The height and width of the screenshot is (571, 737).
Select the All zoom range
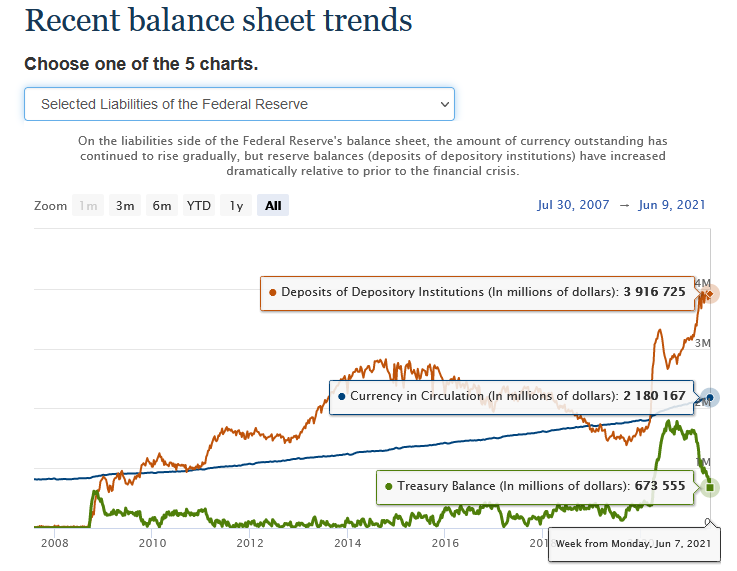click(x=273, y=205)
